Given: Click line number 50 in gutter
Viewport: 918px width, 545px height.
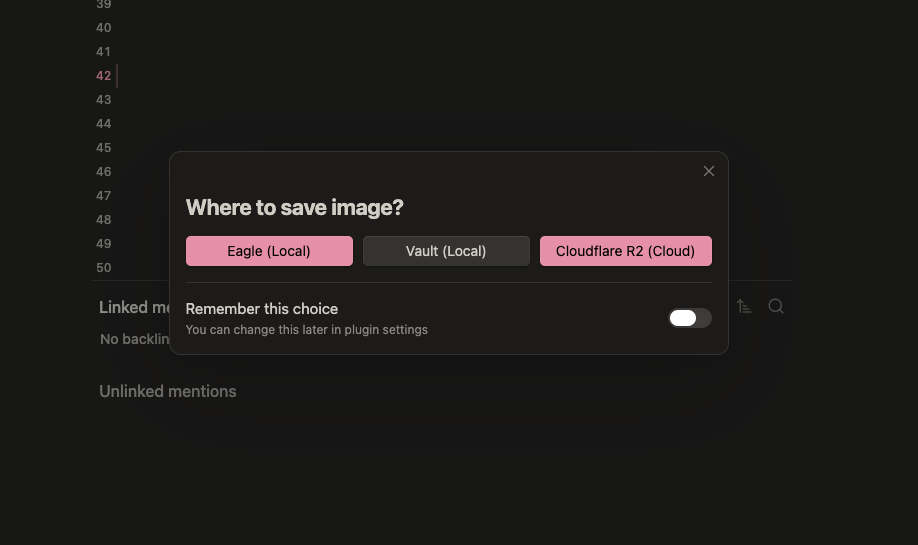Looking at the screenshot, I should click(104, 268).
